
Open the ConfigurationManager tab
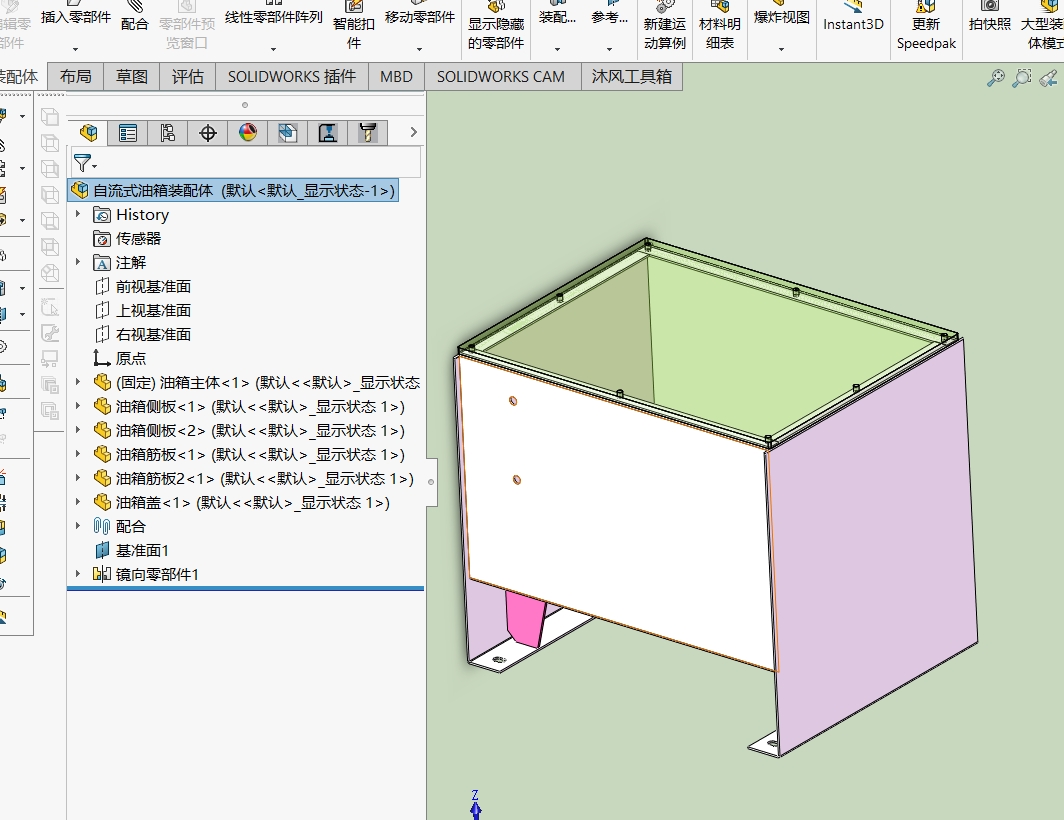coord(167,133)
